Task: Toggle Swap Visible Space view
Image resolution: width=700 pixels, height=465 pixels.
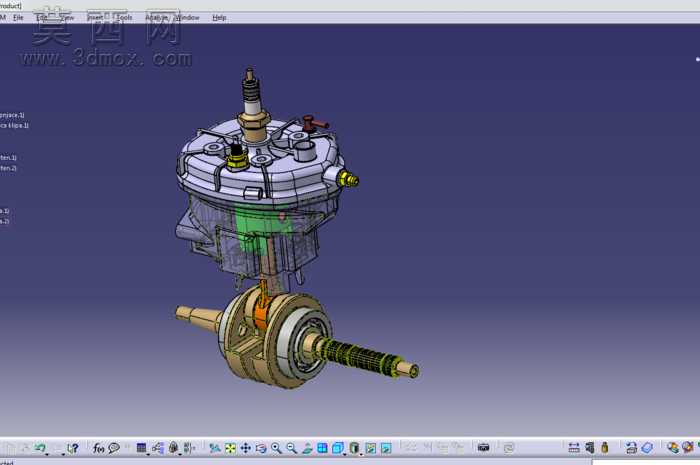Action: (x=386, y=448)
